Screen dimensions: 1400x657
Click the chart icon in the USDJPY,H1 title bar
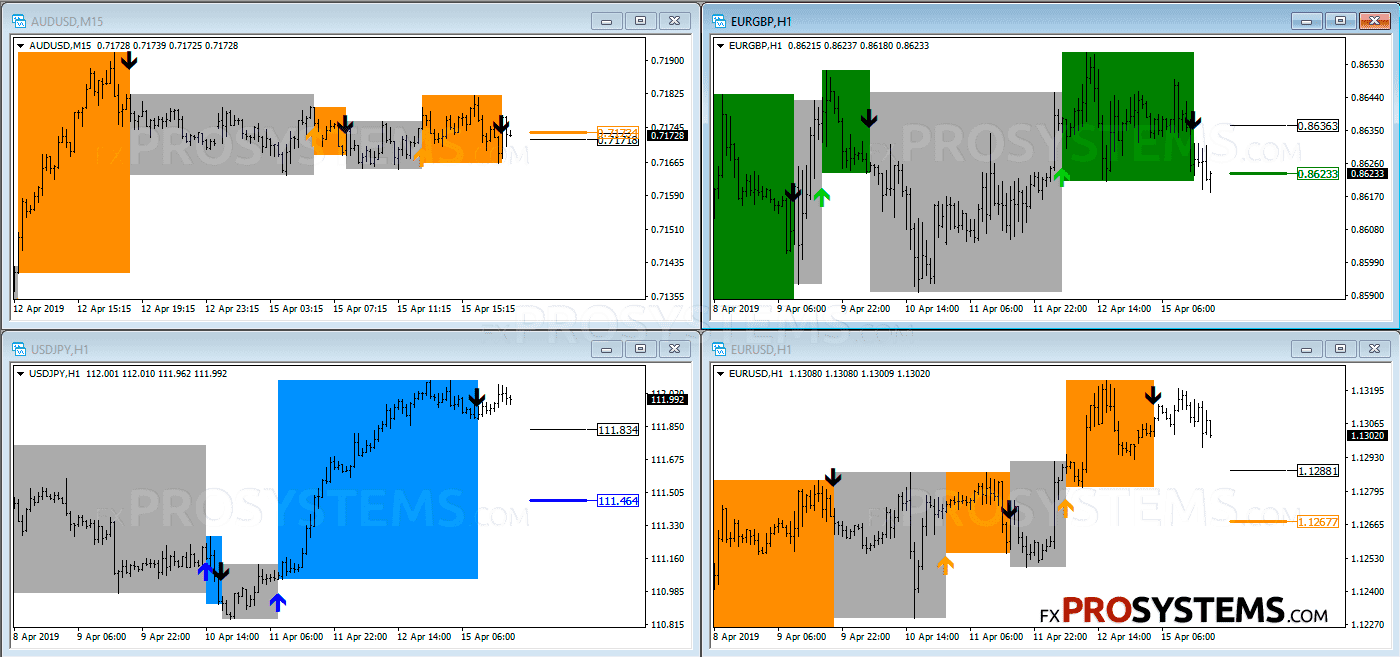coord(19,348)
